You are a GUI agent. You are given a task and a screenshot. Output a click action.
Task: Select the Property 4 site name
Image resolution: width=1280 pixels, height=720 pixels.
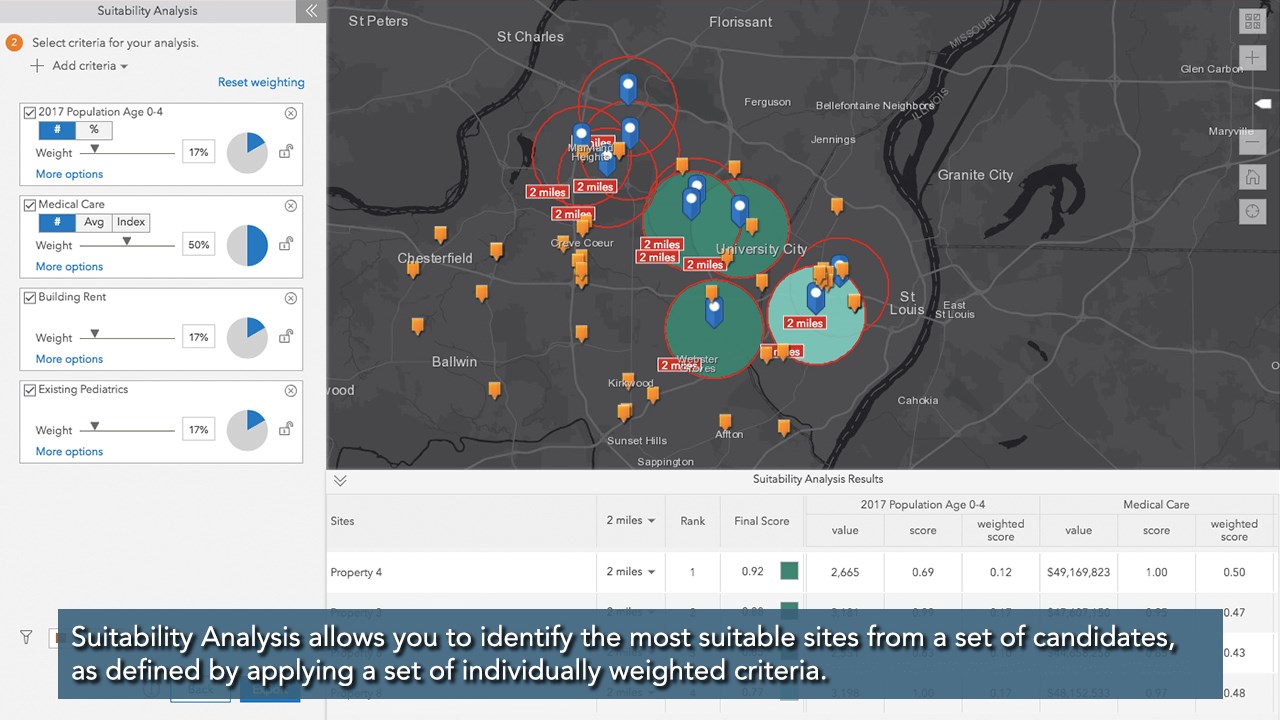coord(356,573)
